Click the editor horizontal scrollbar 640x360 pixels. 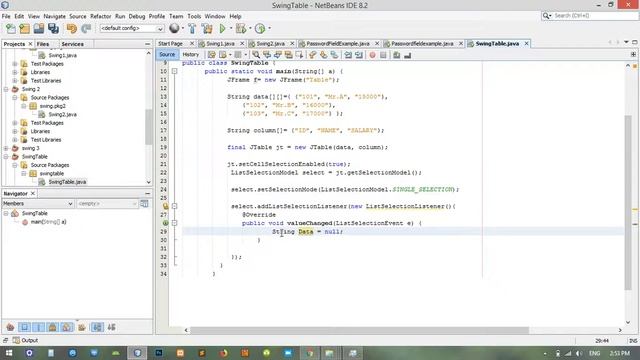coord(360,330)
